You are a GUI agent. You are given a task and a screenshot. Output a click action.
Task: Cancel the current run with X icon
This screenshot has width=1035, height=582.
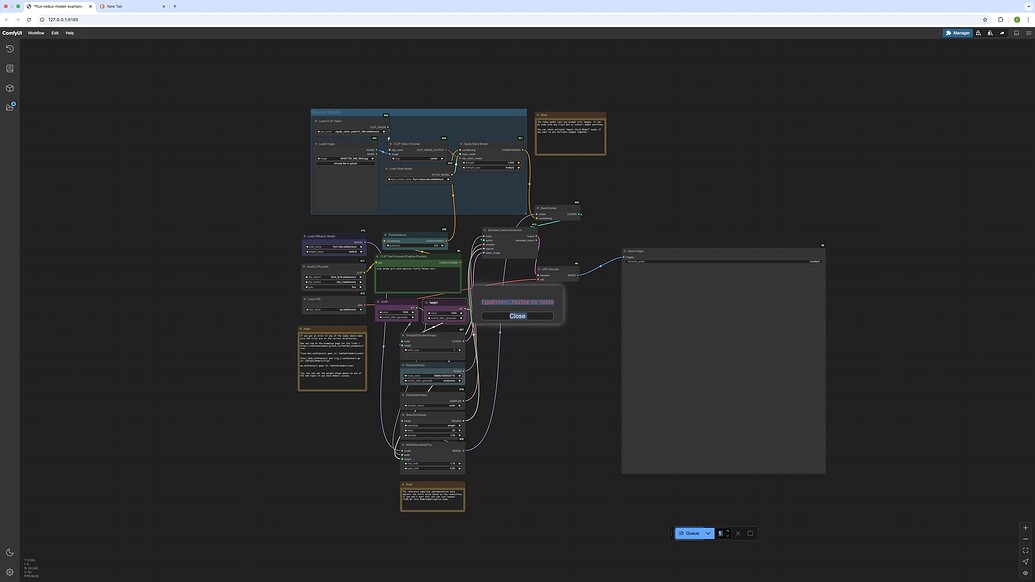[738, 533]
